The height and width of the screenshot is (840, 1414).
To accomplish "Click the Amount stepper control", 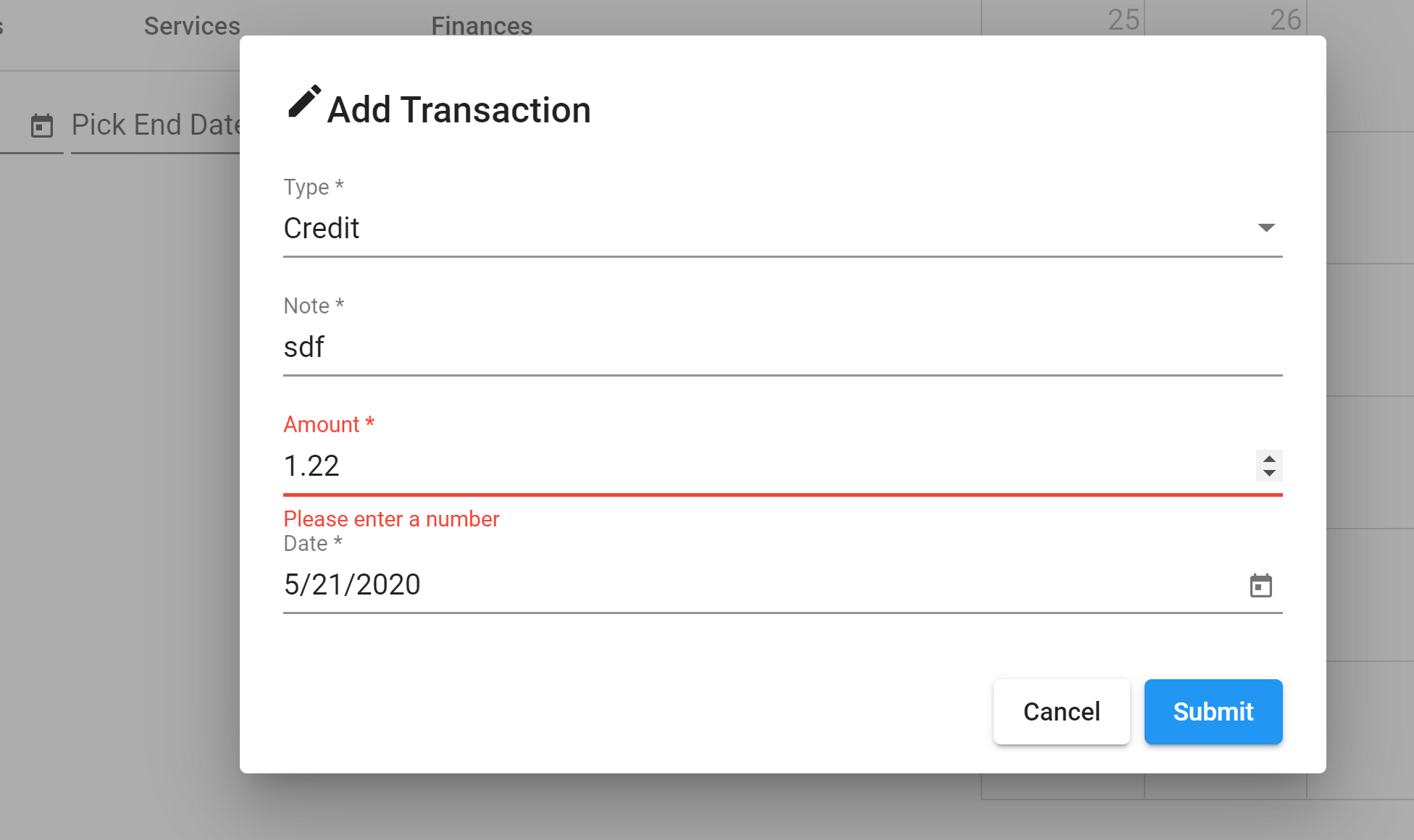I will pos(1268,466).
